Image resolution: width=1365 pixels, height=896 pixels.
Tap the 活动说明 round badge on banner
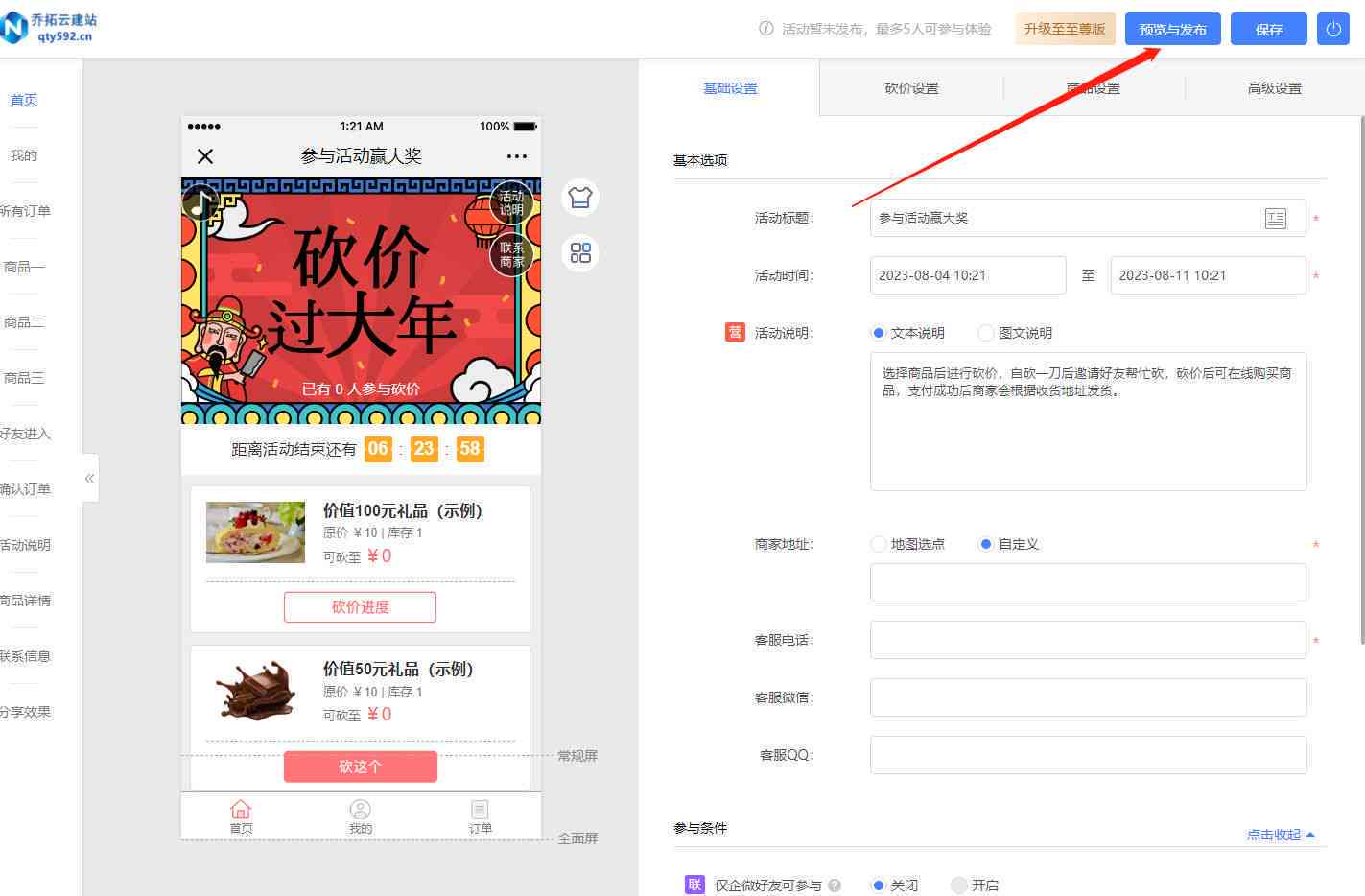[511, 202]
